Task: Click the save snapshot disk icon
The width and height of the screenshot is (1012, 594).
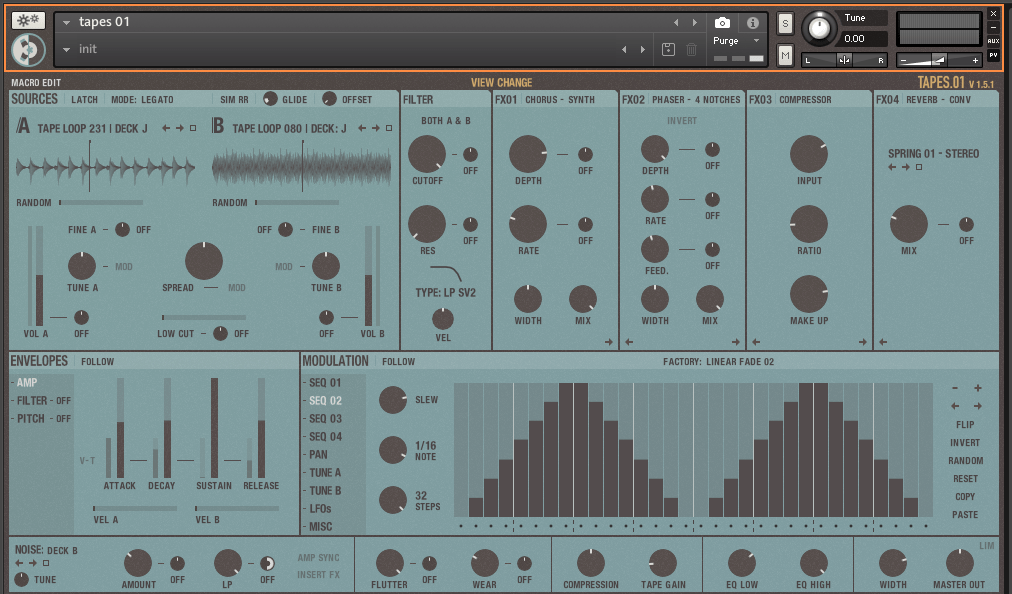Action: 668,49
